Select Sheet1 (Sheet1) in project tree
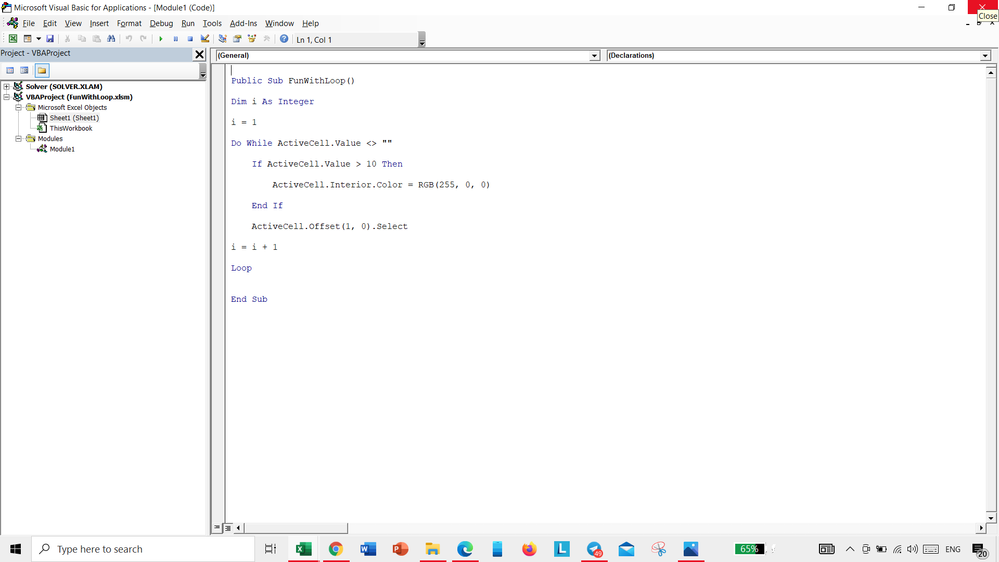 (x=74, y=118)
